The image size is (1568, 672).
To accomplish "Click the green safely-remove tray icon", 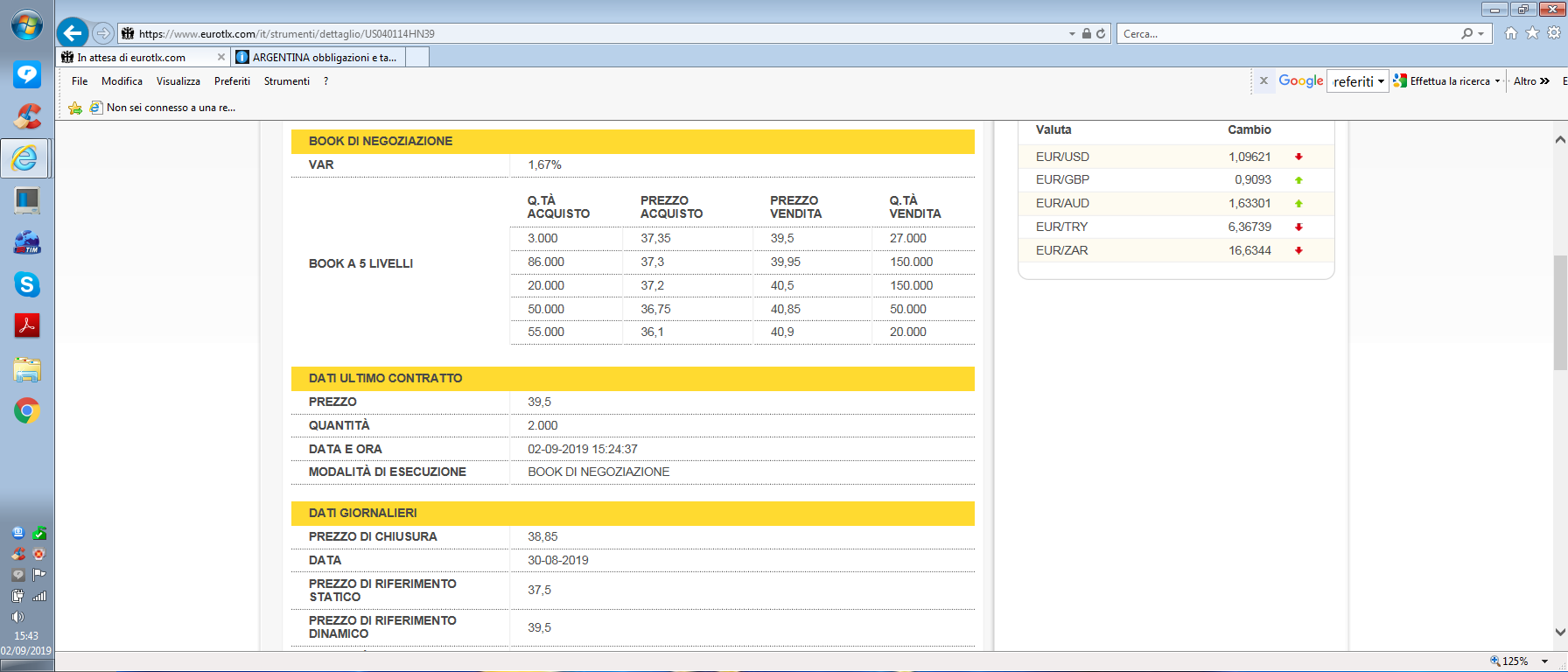I will point(38,533).
